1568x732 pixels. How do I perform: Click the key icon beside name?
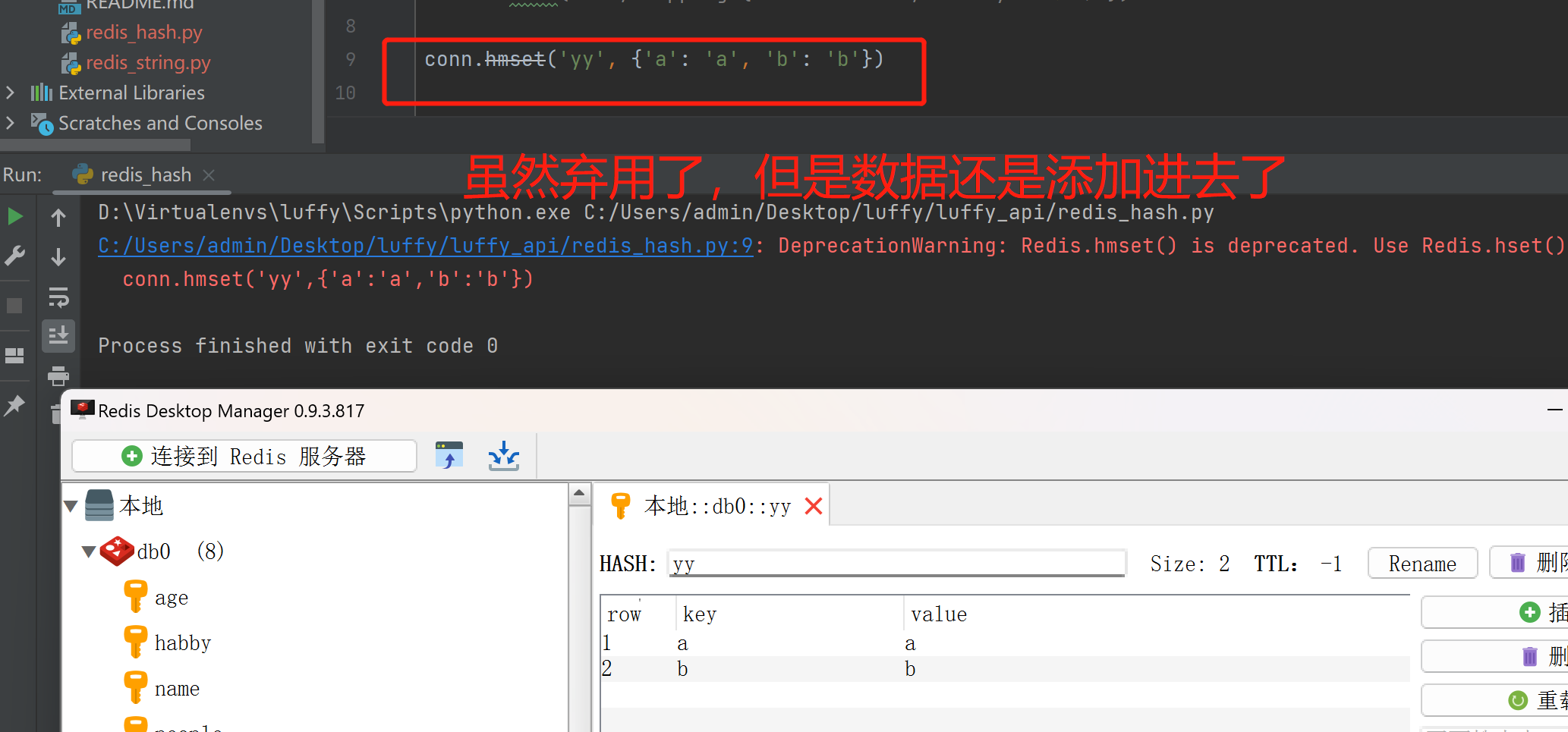click(x=135, y=687)
